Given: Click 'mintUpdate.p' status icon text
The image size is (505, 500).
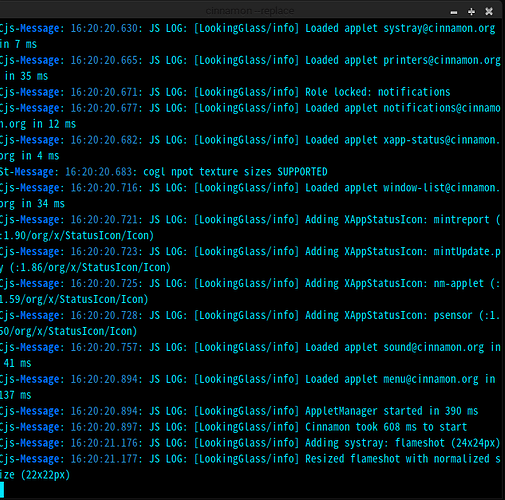Looking at the screenshot, I should 467,252.
